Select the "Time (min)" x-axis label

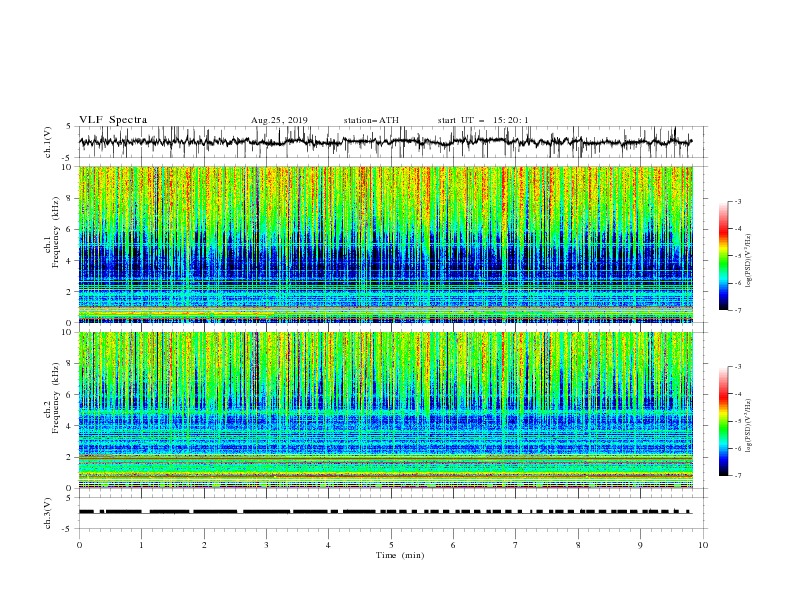pos(400,555)
